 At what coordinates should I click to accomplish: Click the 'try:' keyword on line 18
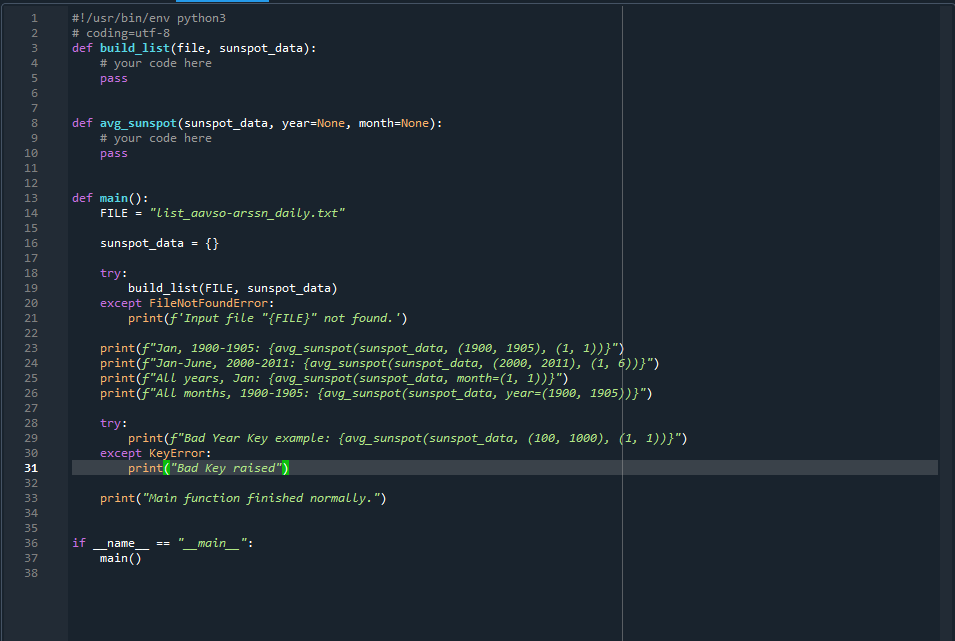[113, 273]
